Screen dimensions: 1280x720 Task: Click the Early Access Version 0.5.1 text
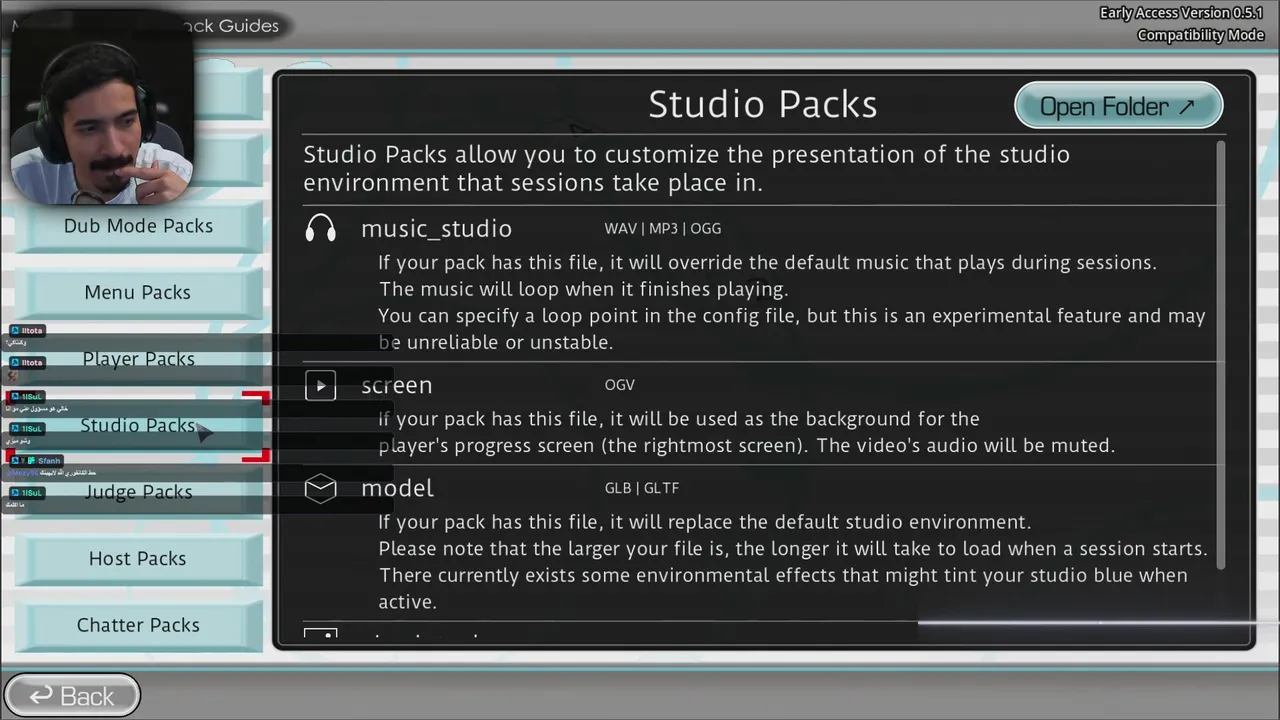1182,13
